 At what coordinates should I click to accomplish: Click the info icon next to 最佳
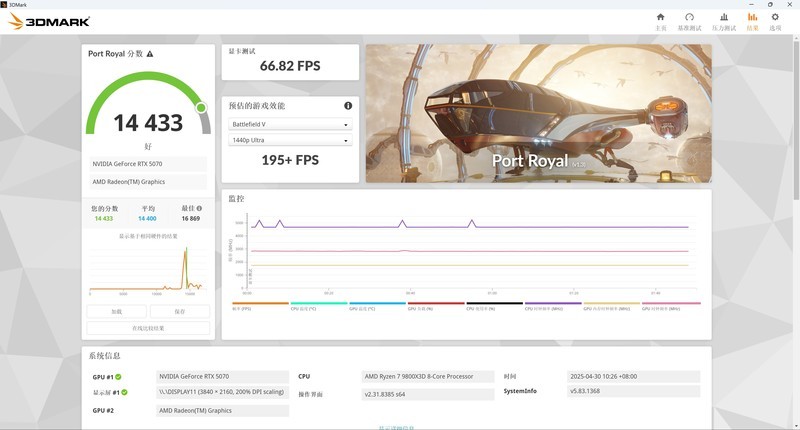[199, 208]
